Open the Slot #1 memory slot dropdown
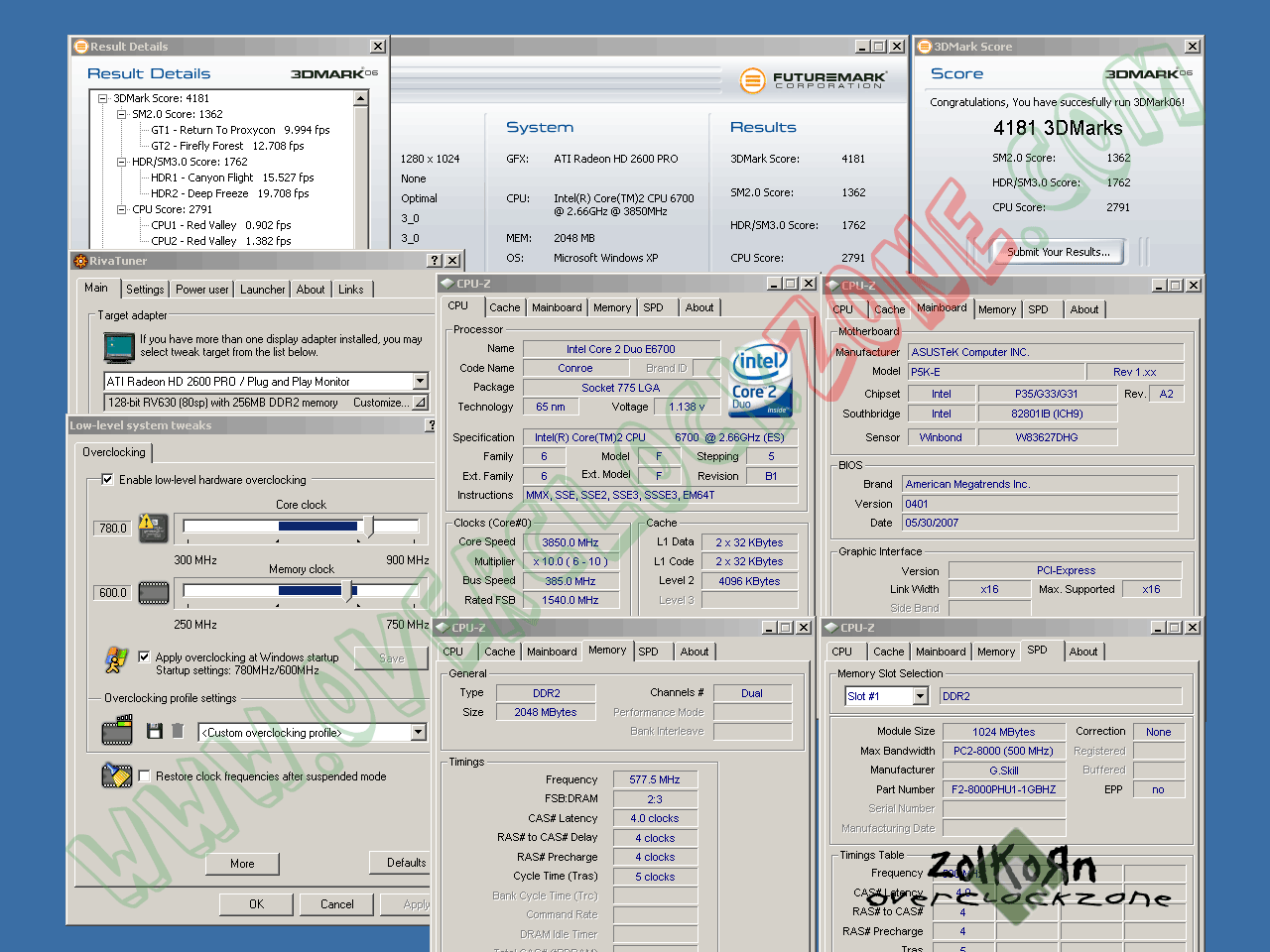Screen dimensions: 1270x952 (x=920, y=696)
